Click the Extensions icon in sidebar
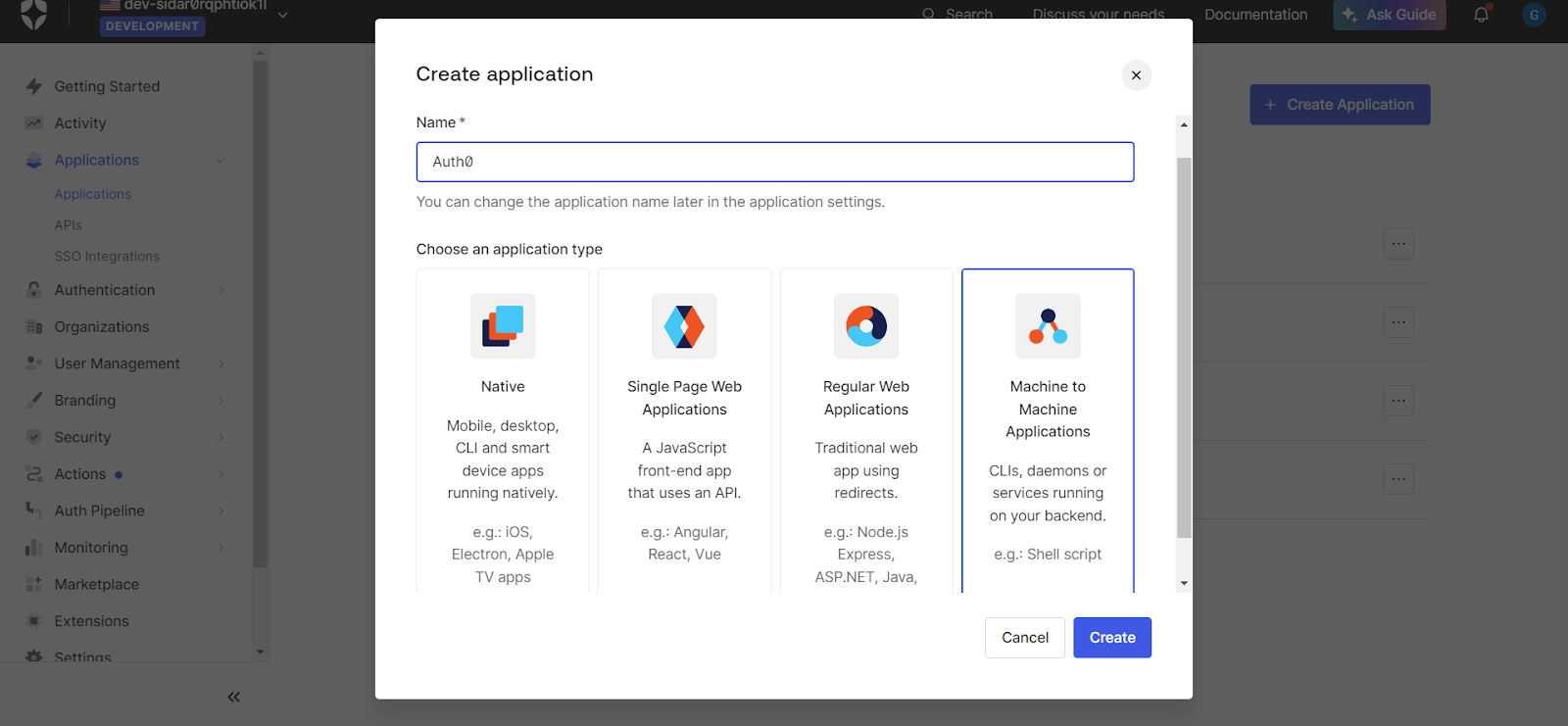 [34, 621]
